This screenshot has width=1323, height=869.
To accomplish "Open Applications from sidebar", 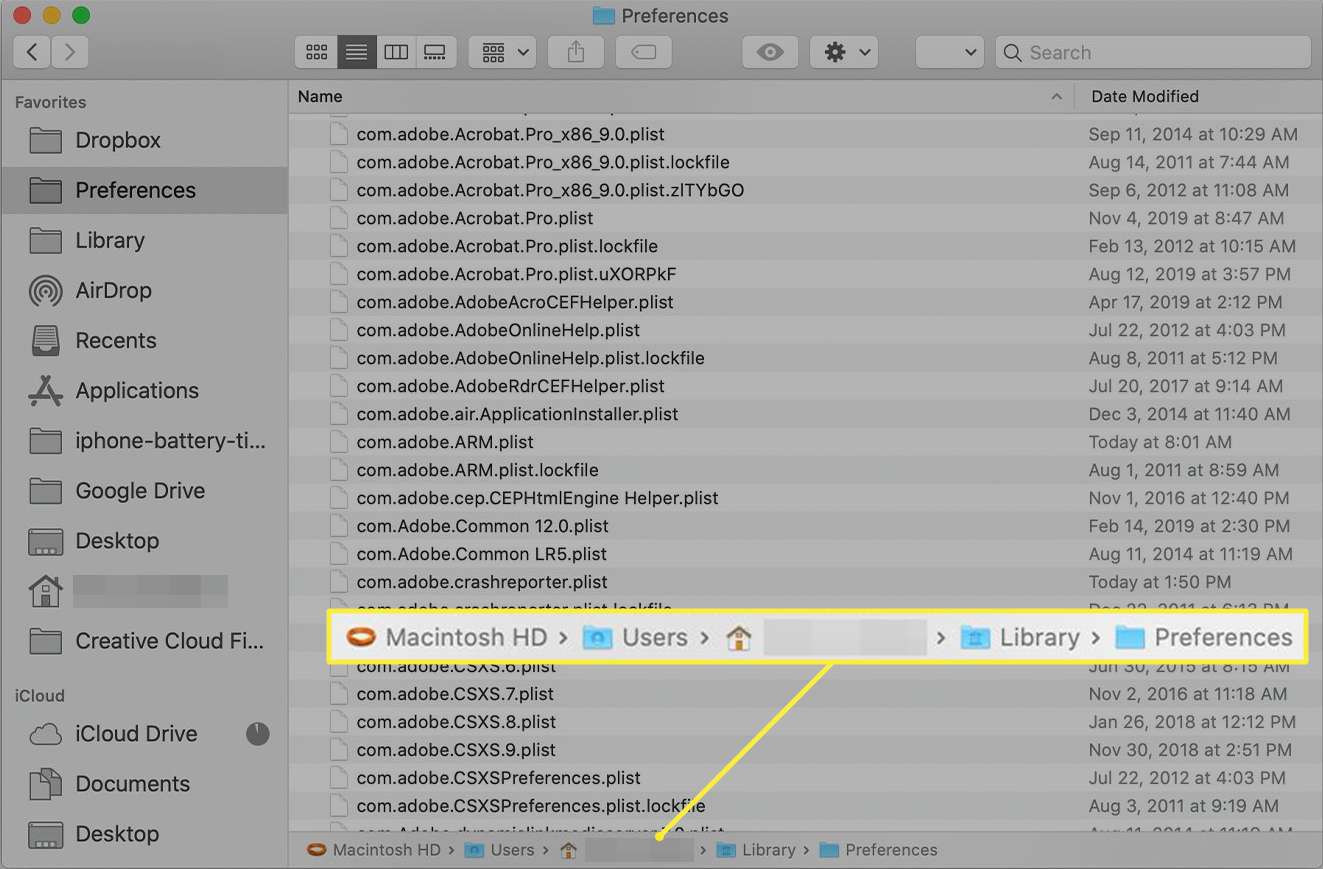I will coord(136,391).
